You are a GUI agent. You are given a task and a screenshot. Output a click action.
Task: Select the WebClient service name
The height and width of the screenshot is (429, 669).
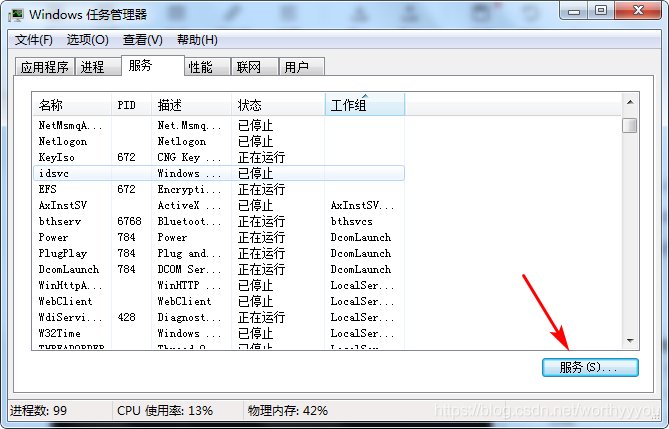65,301
